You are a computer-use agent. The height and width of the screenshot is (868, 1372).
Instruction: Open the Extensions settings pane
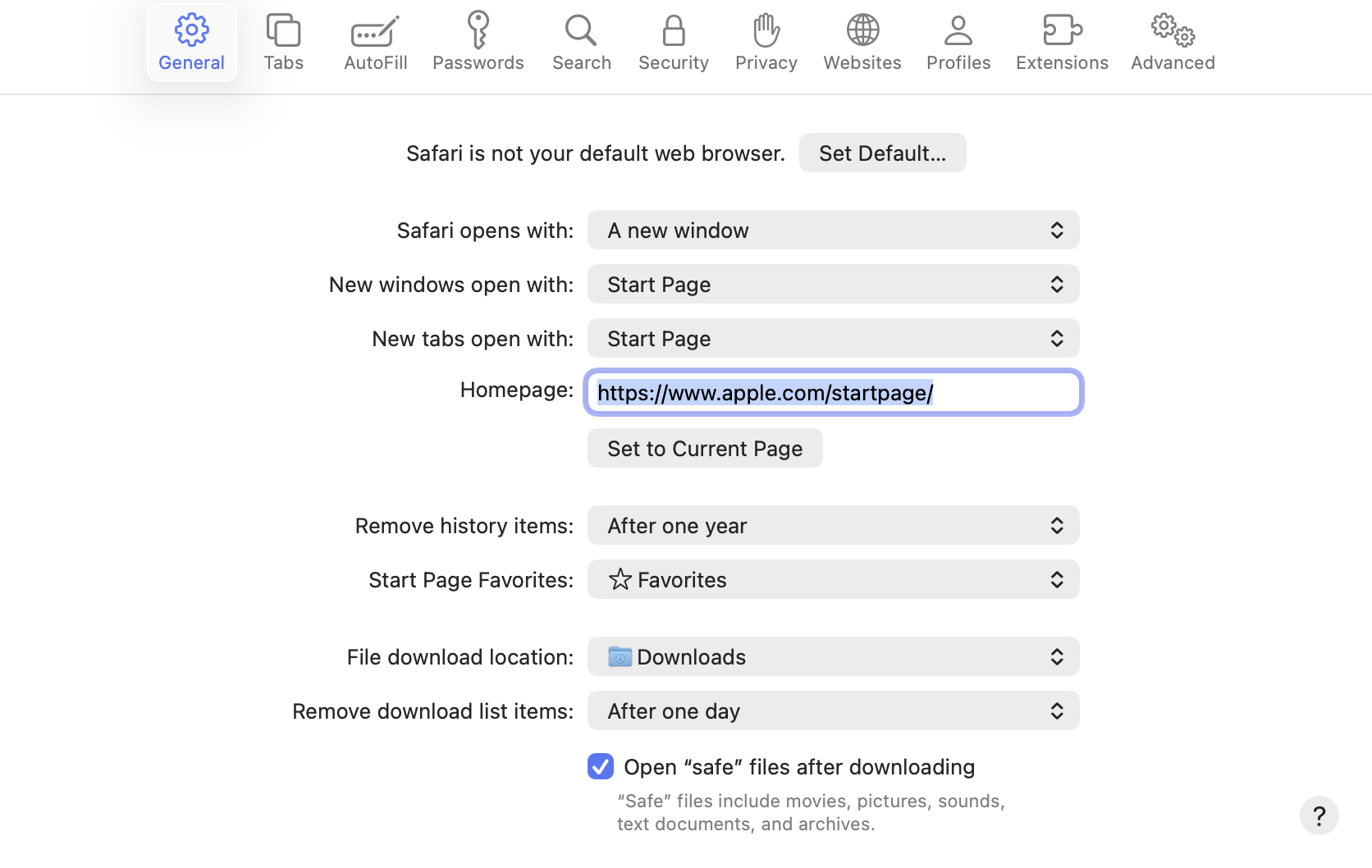pyautogui.click(x=1062, y=43)
